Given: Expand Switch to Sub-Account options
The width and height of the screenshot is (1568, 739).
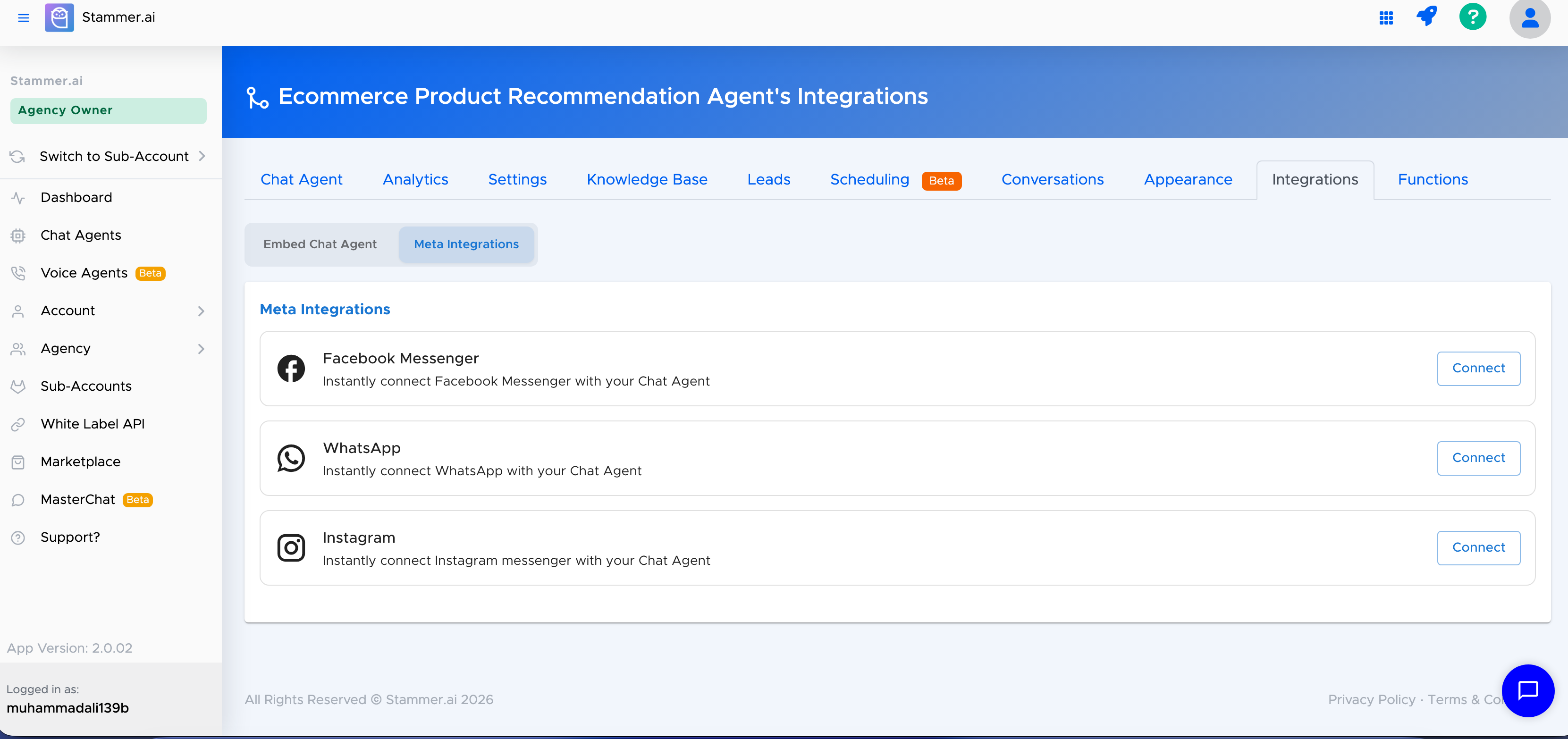Looking at the screenshot, I should pos(202,156).
